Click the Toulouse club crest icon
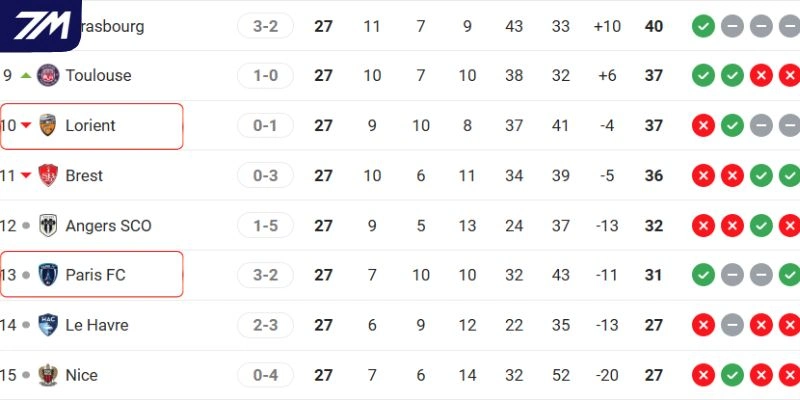This screenshot has height=400, width=800. point(47,75)
